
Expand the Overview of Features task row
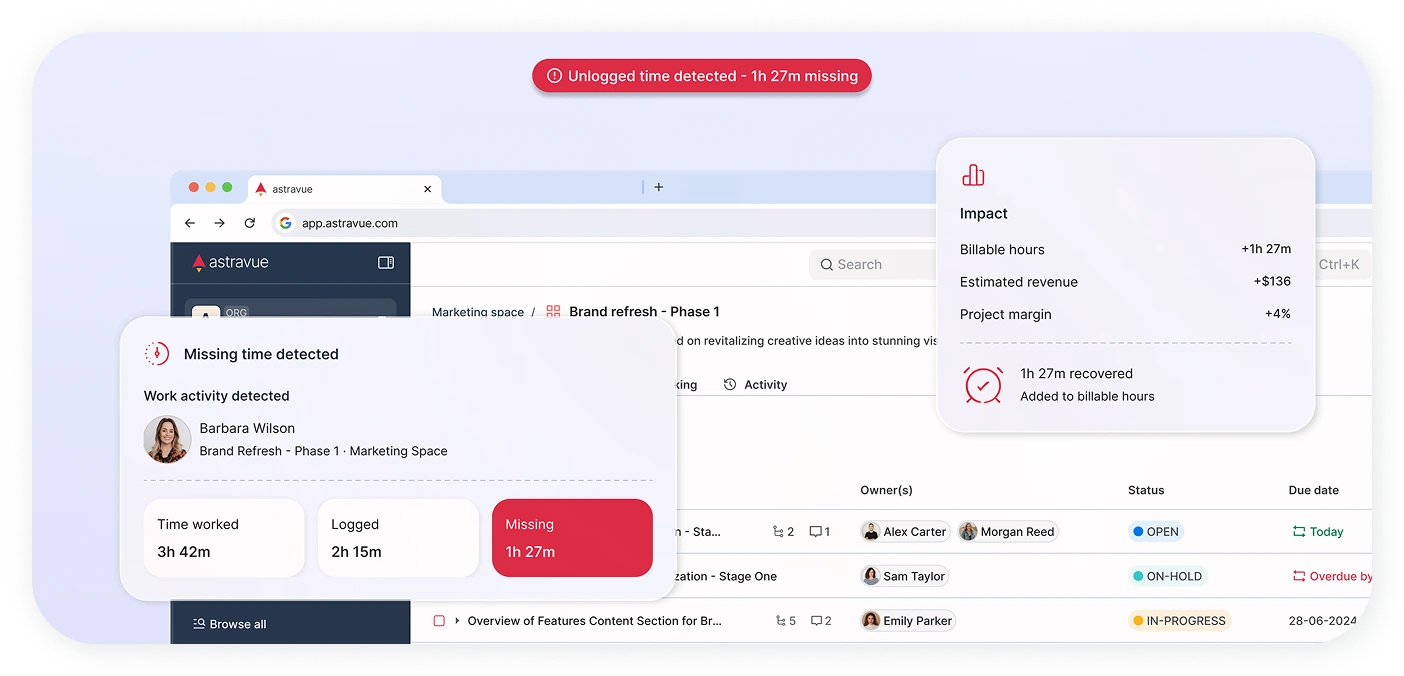coord(457,621)
